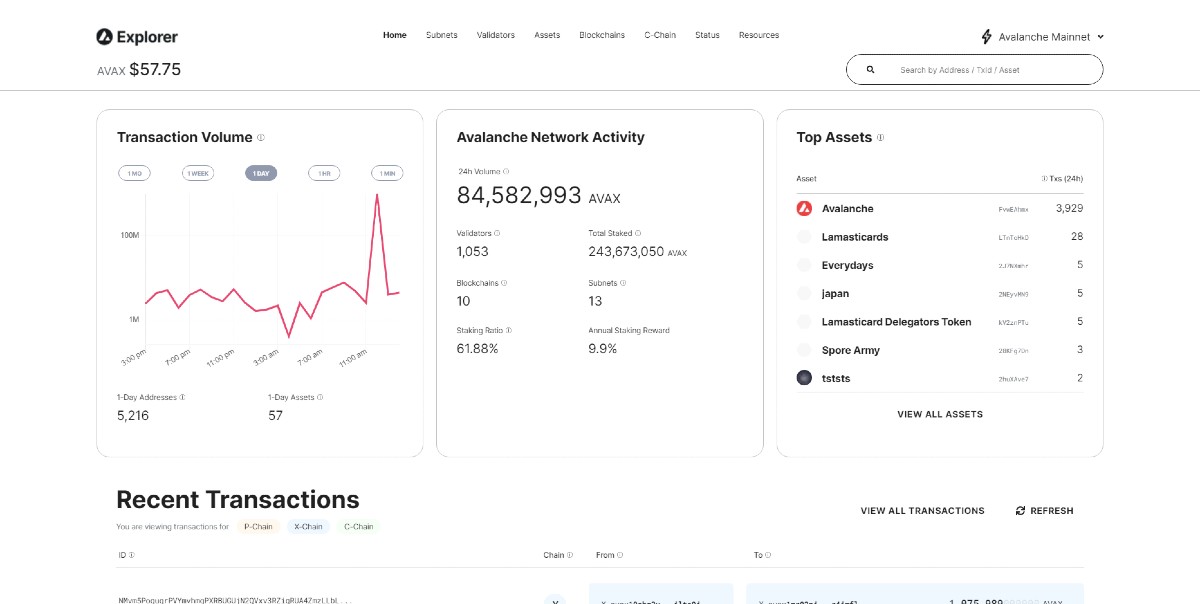Image resolution: width=1200 pixels, height=604 pixels.
Task: Click info icon next to ID column
Action: point(132,555)
